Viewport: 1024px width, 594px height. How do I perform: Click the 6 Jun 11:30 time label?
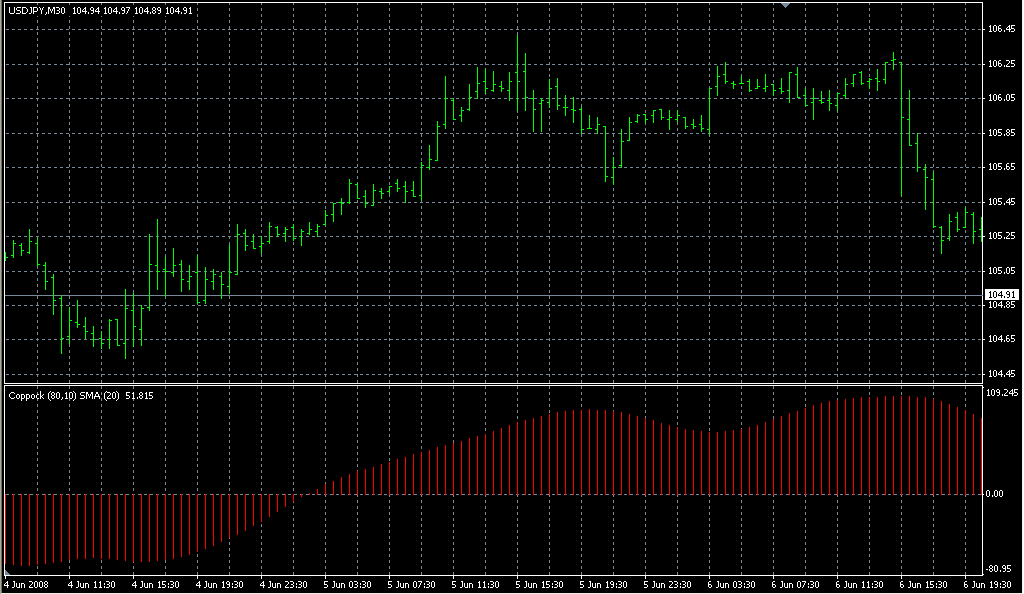coord(859,585)
